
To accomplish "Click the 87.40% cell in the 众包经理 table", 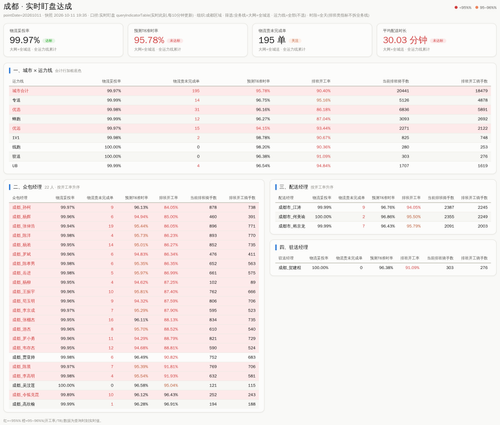I will click(171, 292).
